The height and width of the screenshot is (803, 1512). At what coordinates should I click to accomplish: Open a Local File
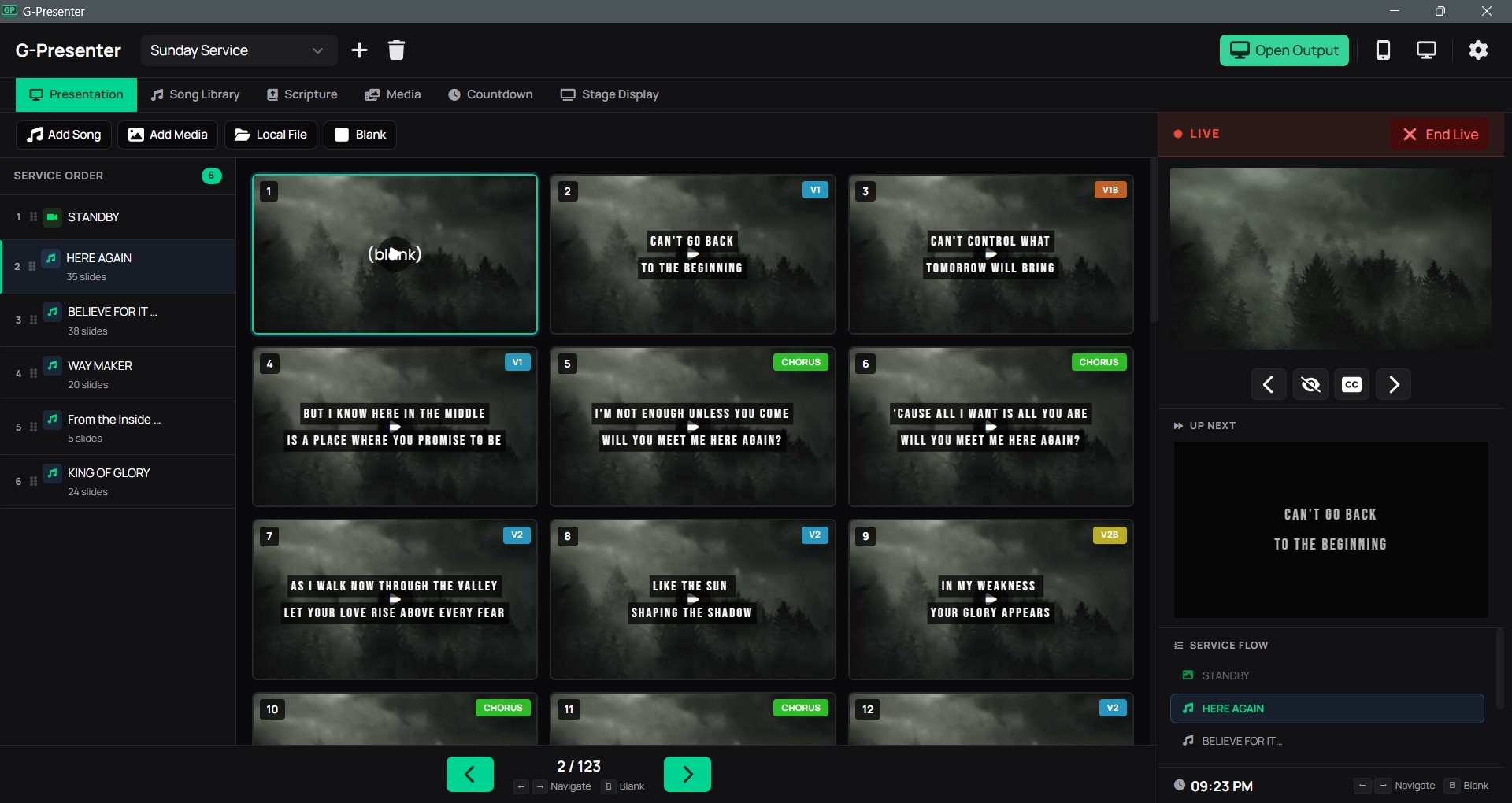[x=243, y=135]
